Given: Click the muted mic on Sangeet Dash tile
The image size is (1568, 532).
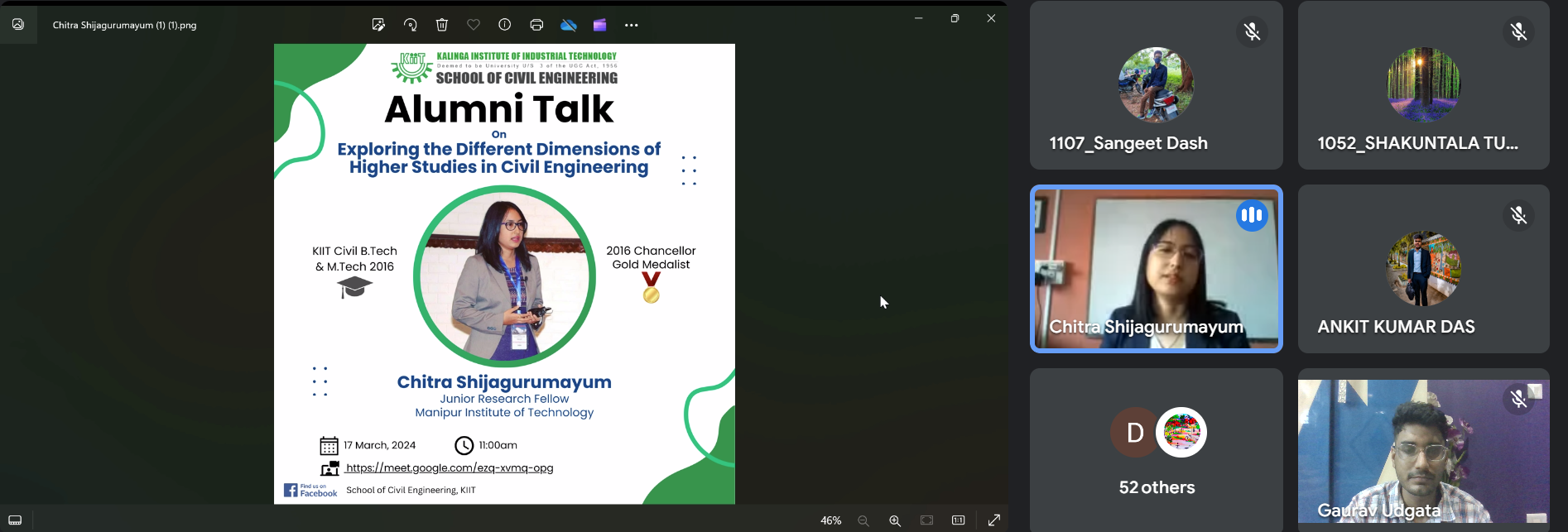Looking at the screenshot, I should pyautogui.click(x=1252, y=32).
